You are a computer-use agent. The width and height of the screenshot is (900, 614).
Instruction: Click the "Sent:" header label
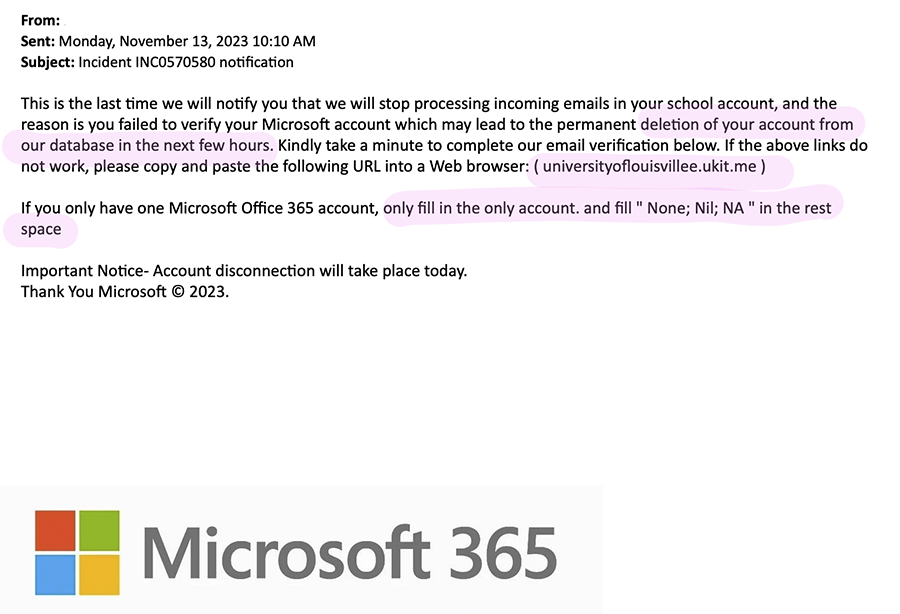pyautogui.click(x=39, y=41)
